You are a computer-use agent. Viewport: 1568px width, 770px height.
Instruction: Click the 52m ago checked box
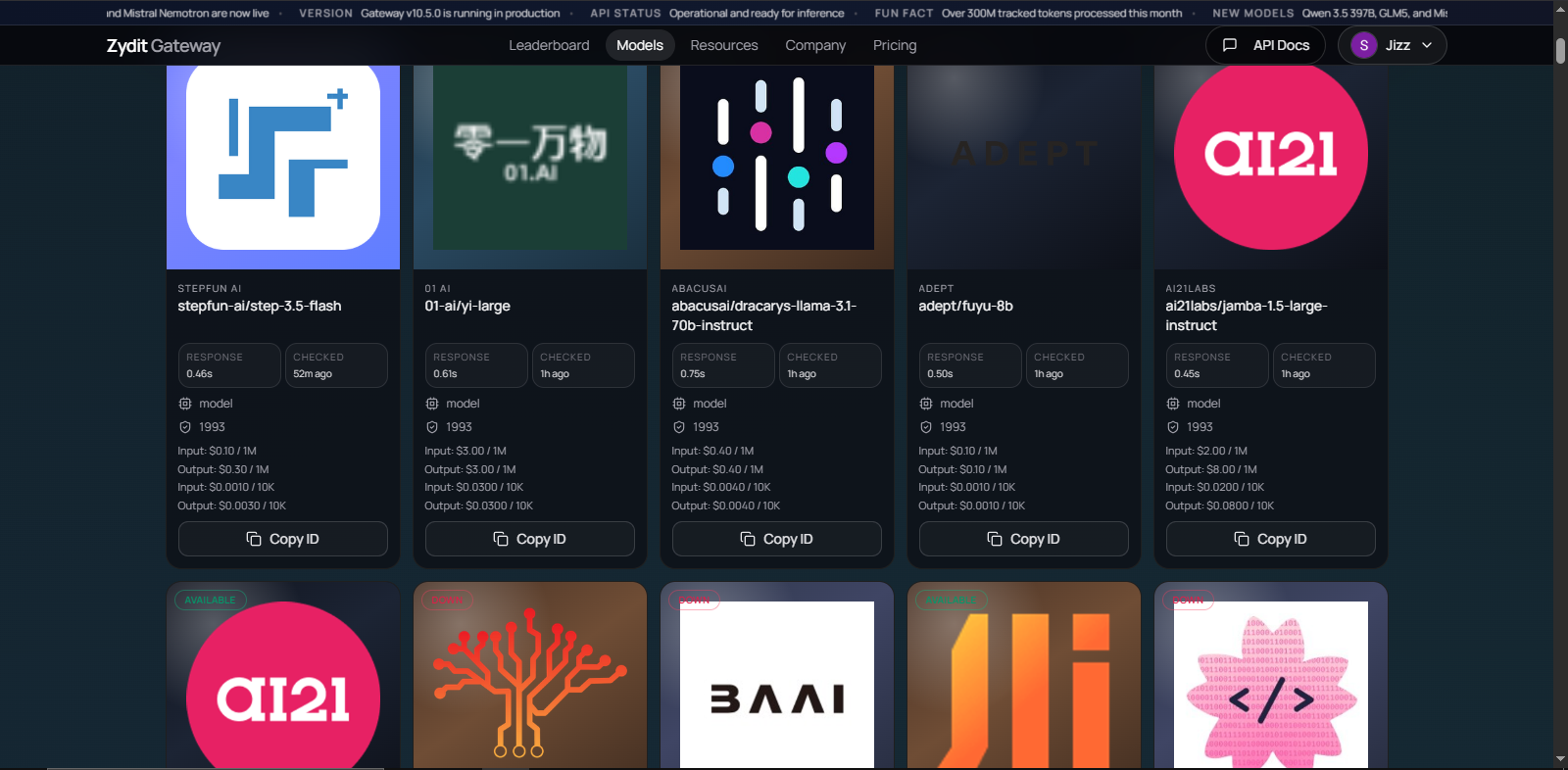pyautogui.click(x=336, y=365)
